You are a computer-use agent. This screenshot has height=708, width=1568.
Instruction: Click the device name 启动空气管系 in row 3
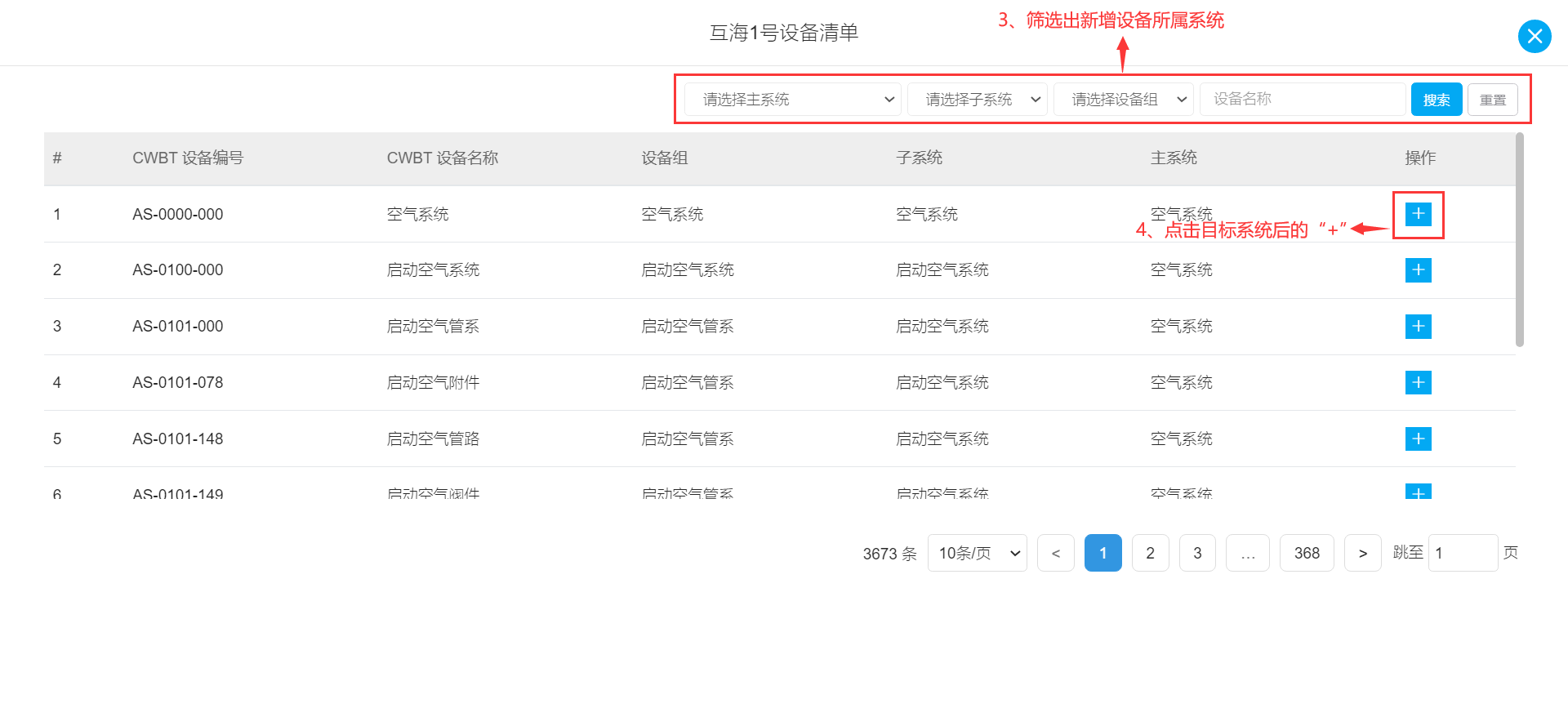point(434,327)
